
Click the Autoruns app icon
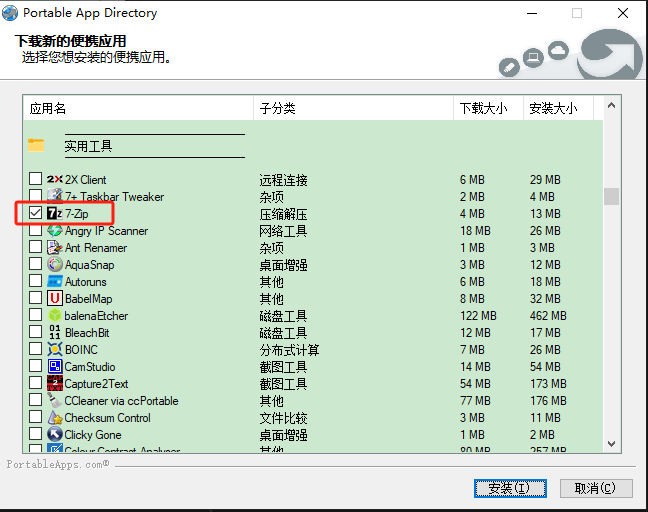(55, 281)
